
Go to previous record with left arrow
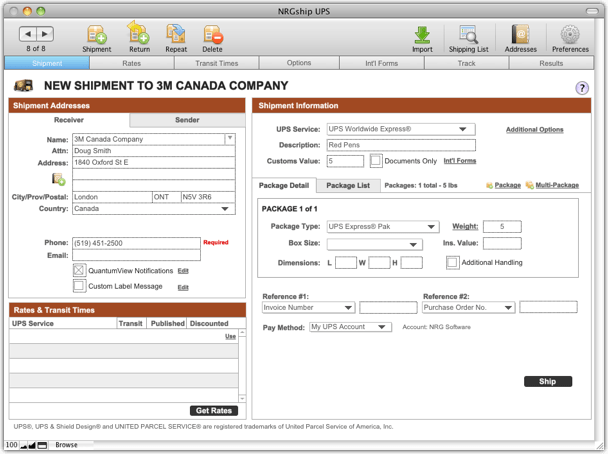click(x=28, y=34)
